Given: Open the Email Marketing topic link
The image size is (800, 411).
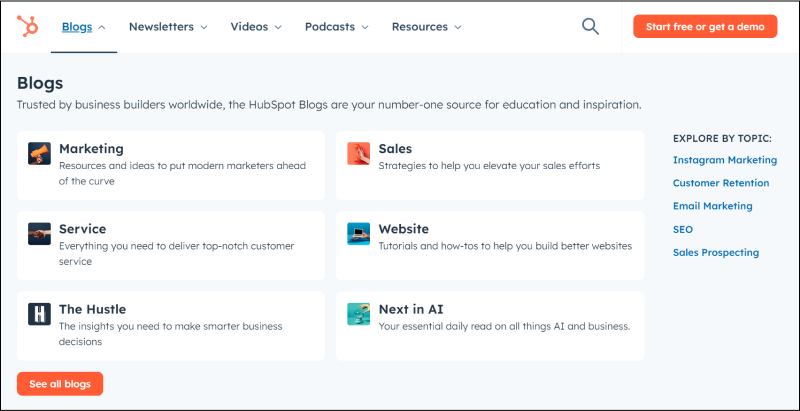Looking at the screenshot, I should pos(712,206).
